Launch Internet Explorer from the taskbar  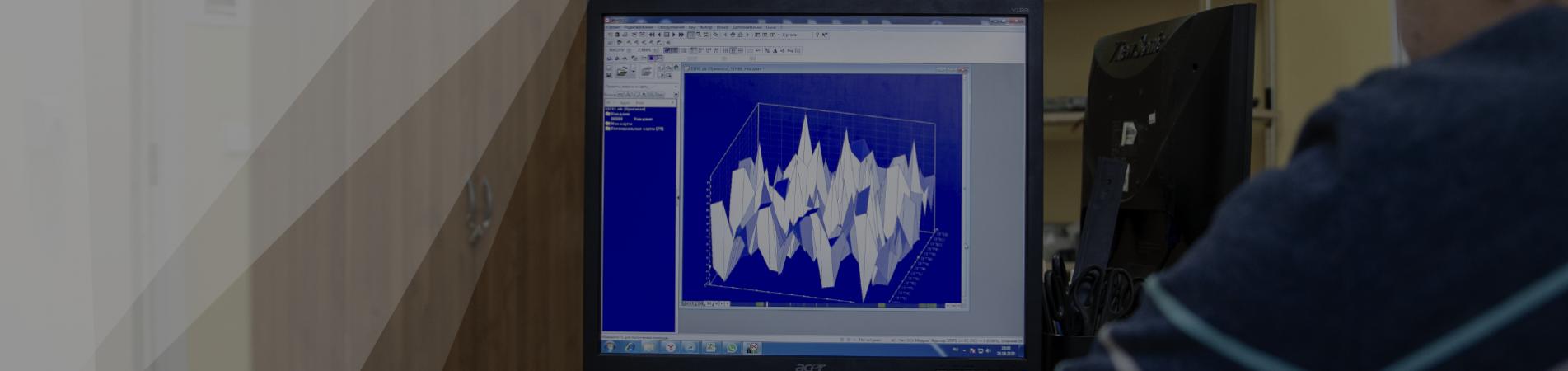[x=630, y=347]
